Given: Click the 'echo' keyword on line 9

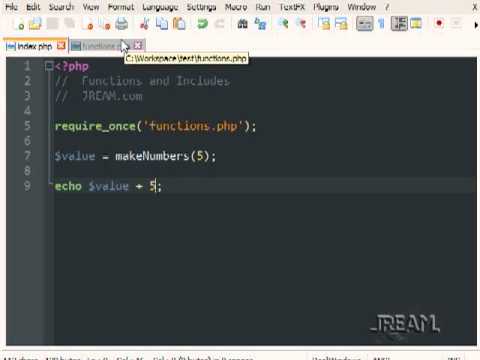Looking at the screenshot, I should coord(68,186).
